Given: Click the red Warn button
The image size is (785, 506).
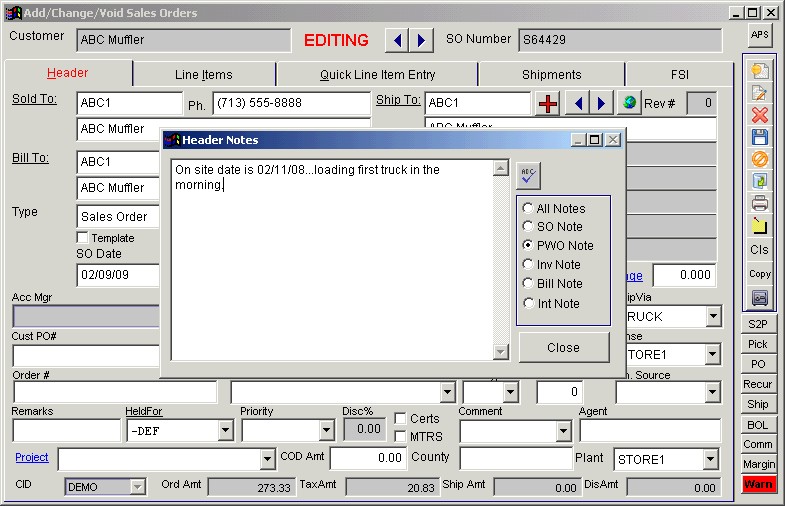Looking at the screenshot, I should coord(759,485).
